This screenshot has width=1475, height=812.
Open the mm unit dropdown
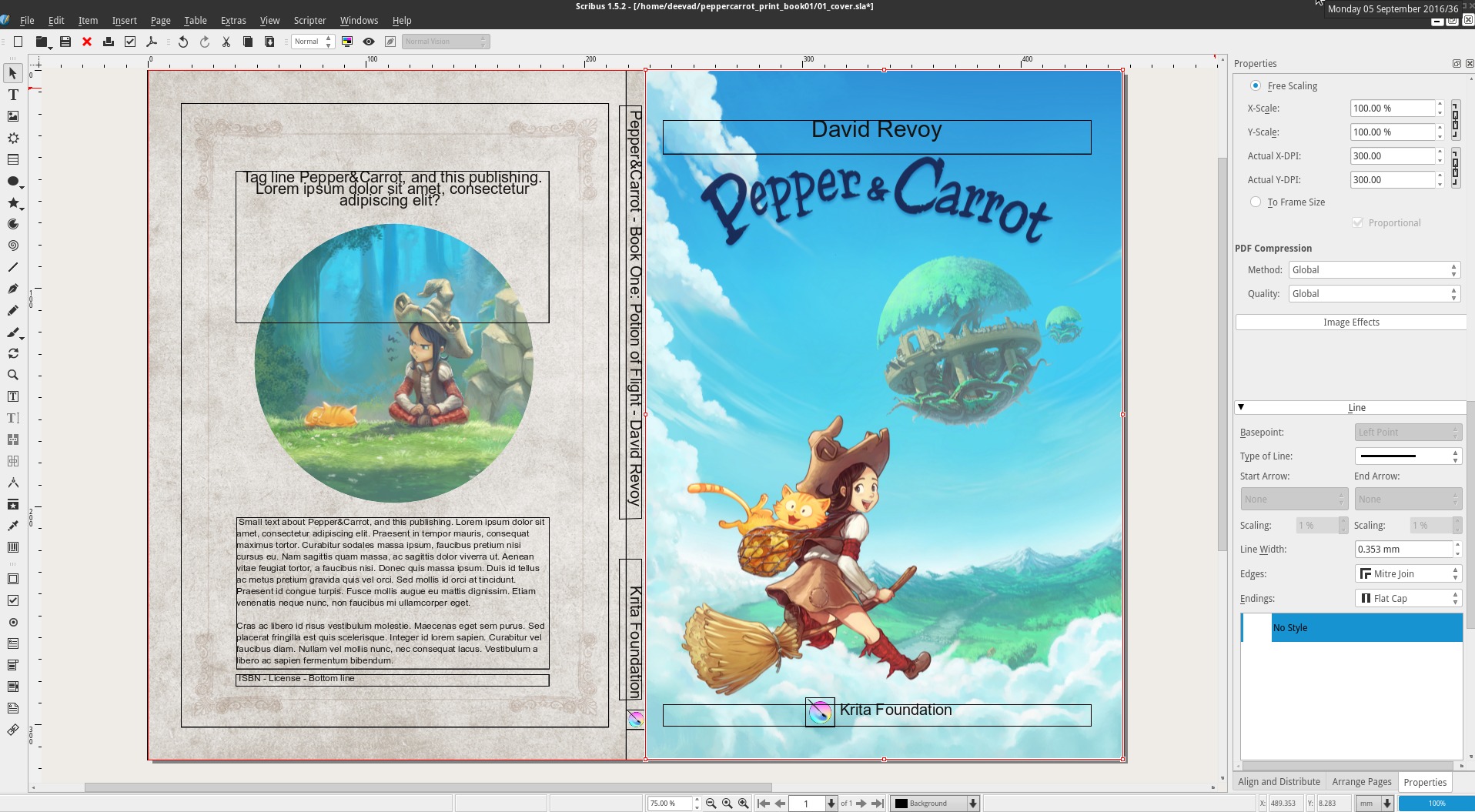[x=1375, y=804]
